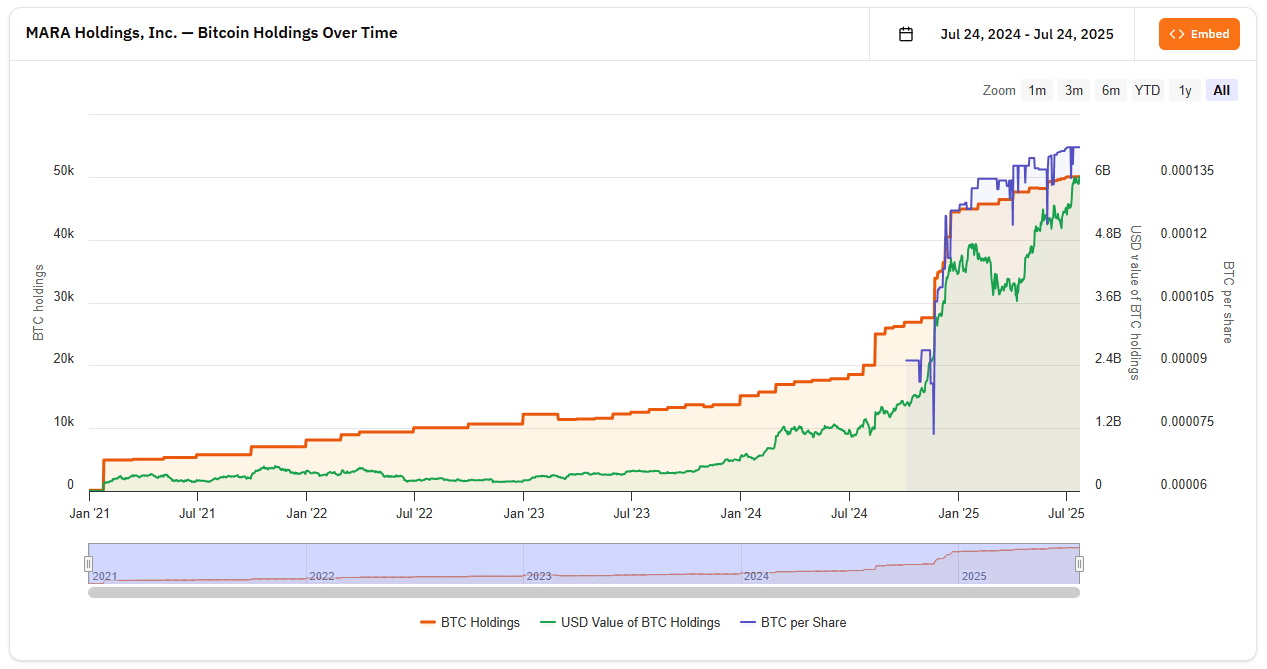Click the Jul '24 x-axis label
This screenshot has width=1267, height=669.
pos(849,513)
